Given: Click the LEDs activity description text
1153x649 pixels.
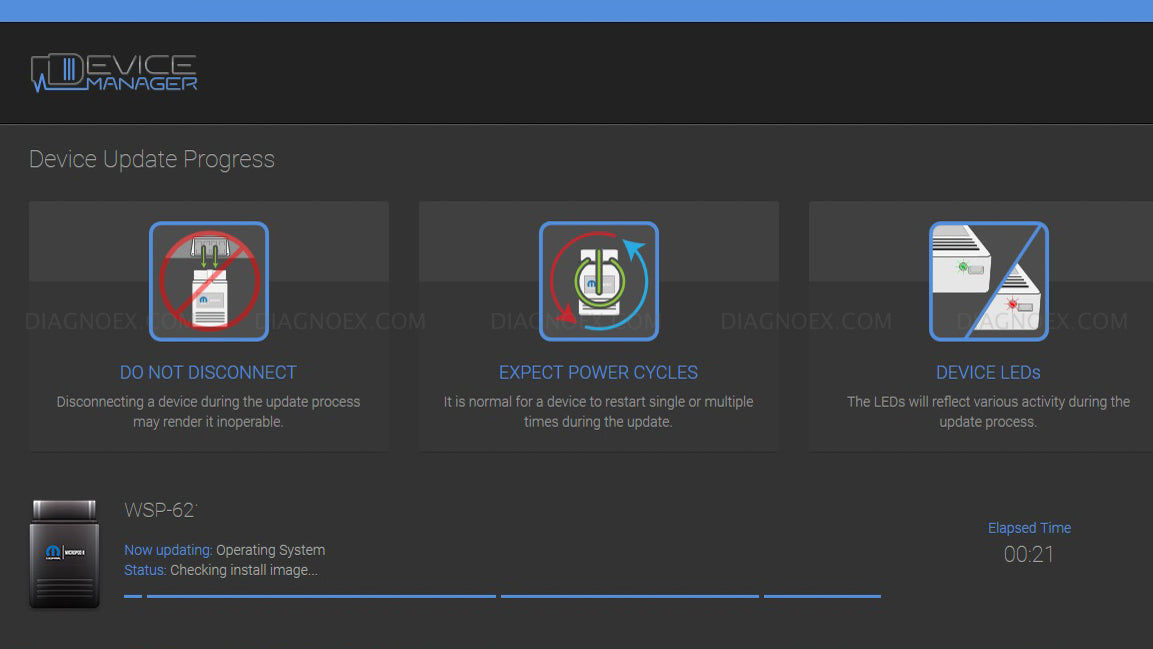Looking at the screenshot, I should (x=988, y=411).
